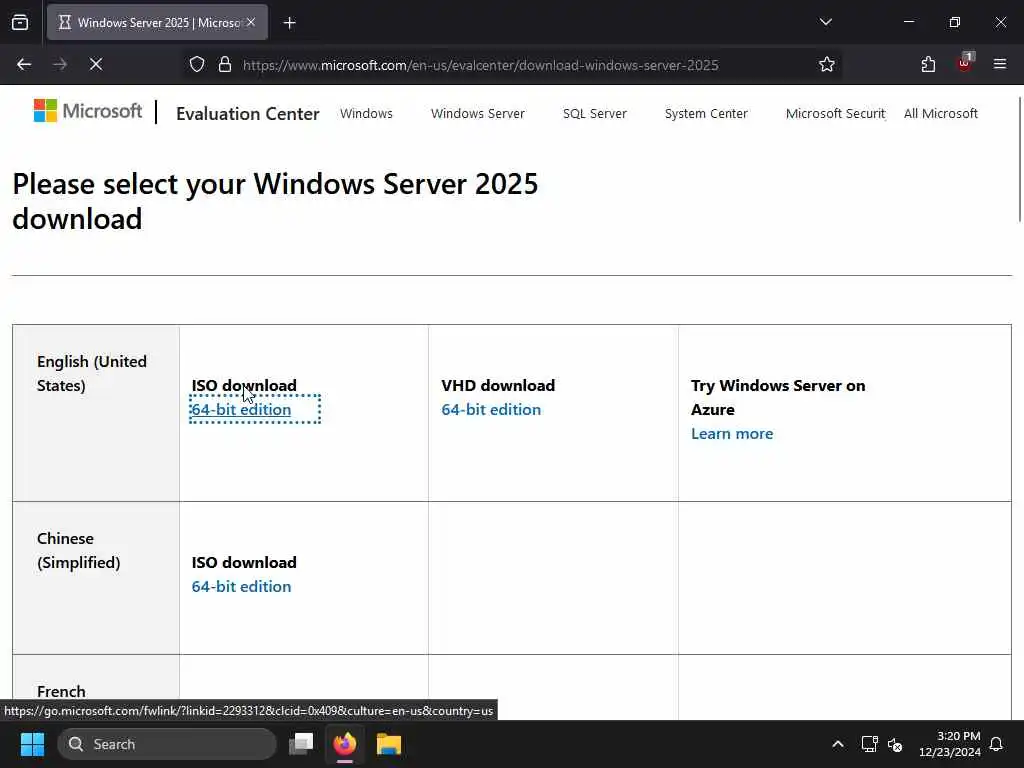
Task: Open the Microsoft Security nav menu
Action: [x=835, y=114]
